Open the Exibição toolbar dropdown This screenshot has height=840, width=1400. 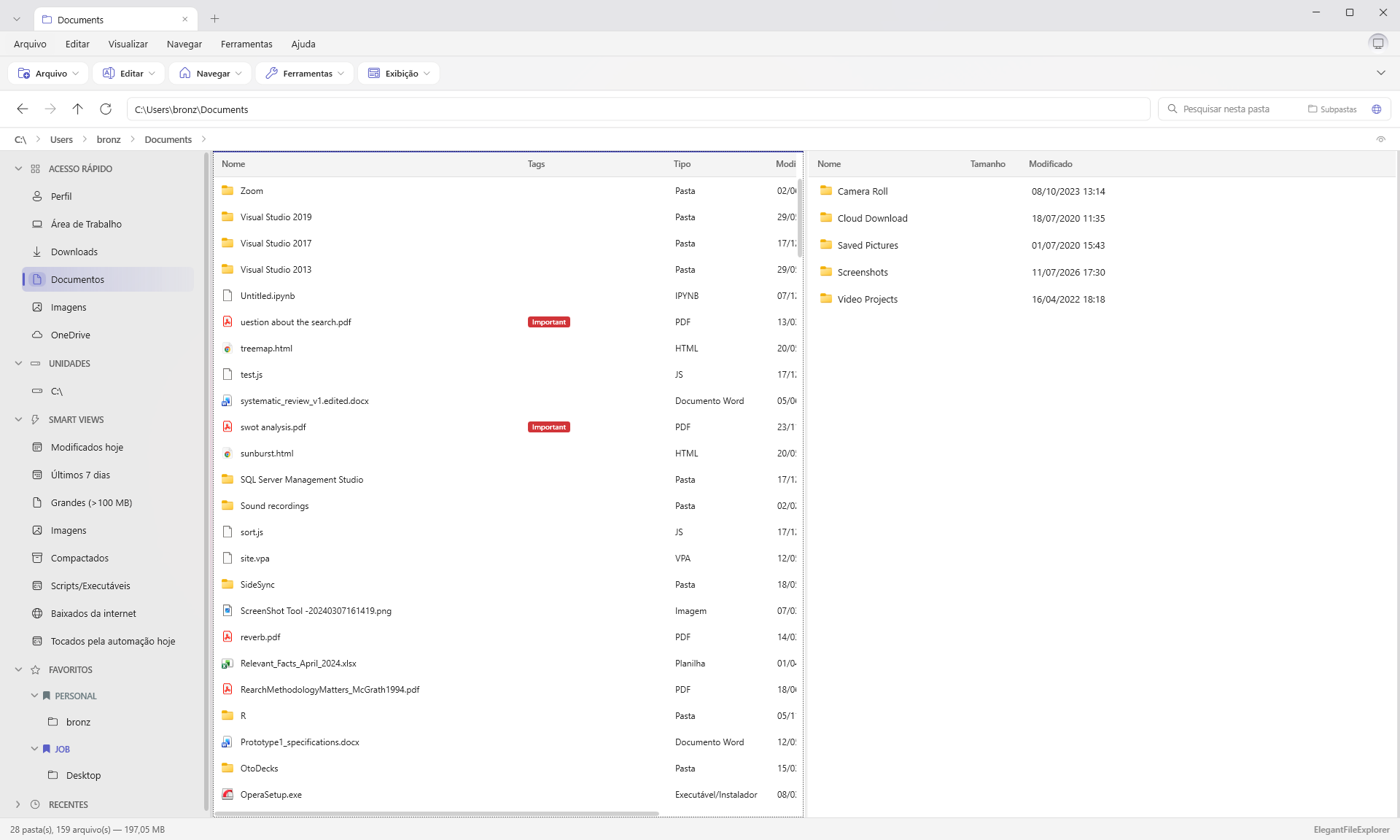(399, 73)
